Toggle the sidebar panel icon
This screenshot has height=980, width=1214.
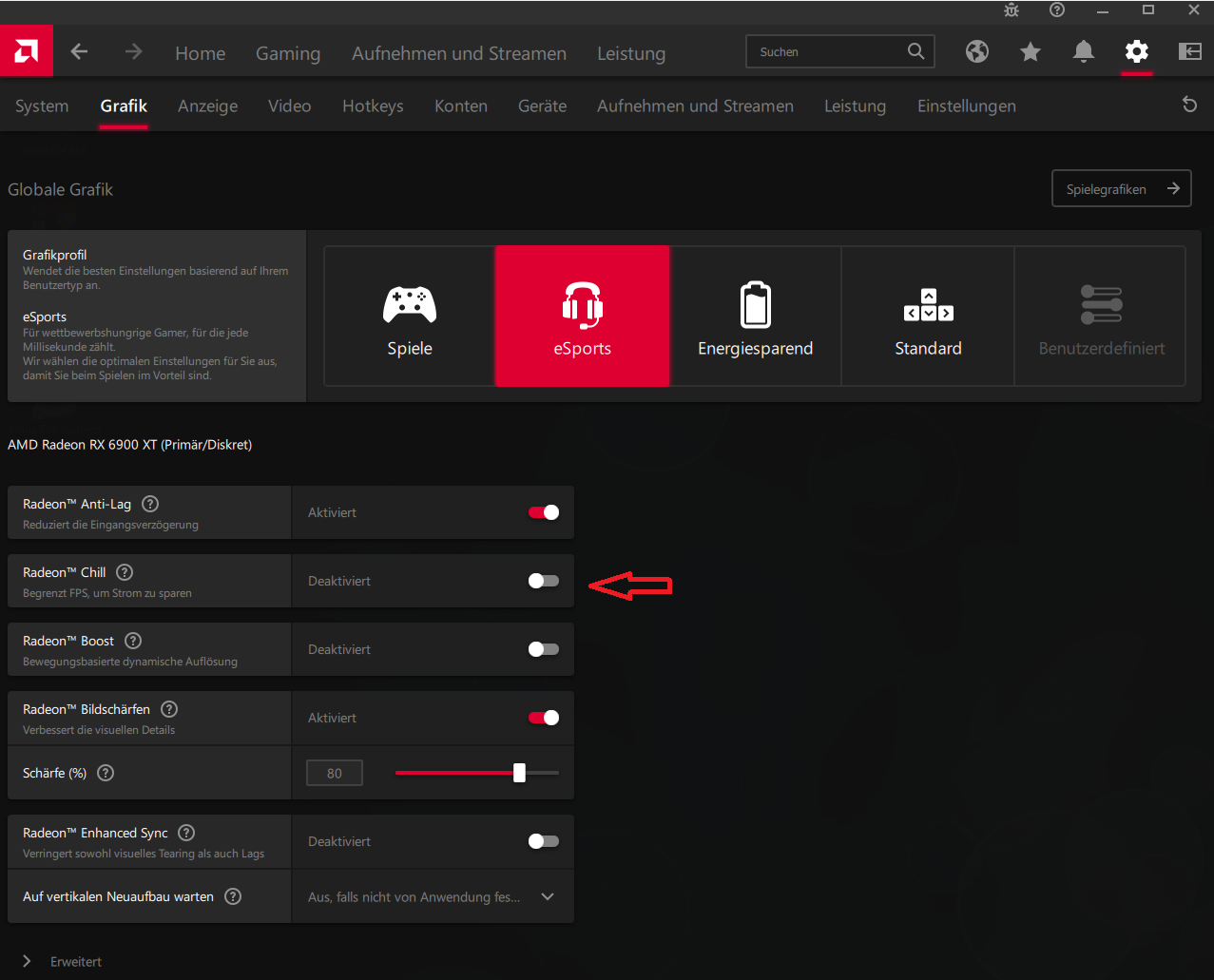click(x=1189, y=51)
